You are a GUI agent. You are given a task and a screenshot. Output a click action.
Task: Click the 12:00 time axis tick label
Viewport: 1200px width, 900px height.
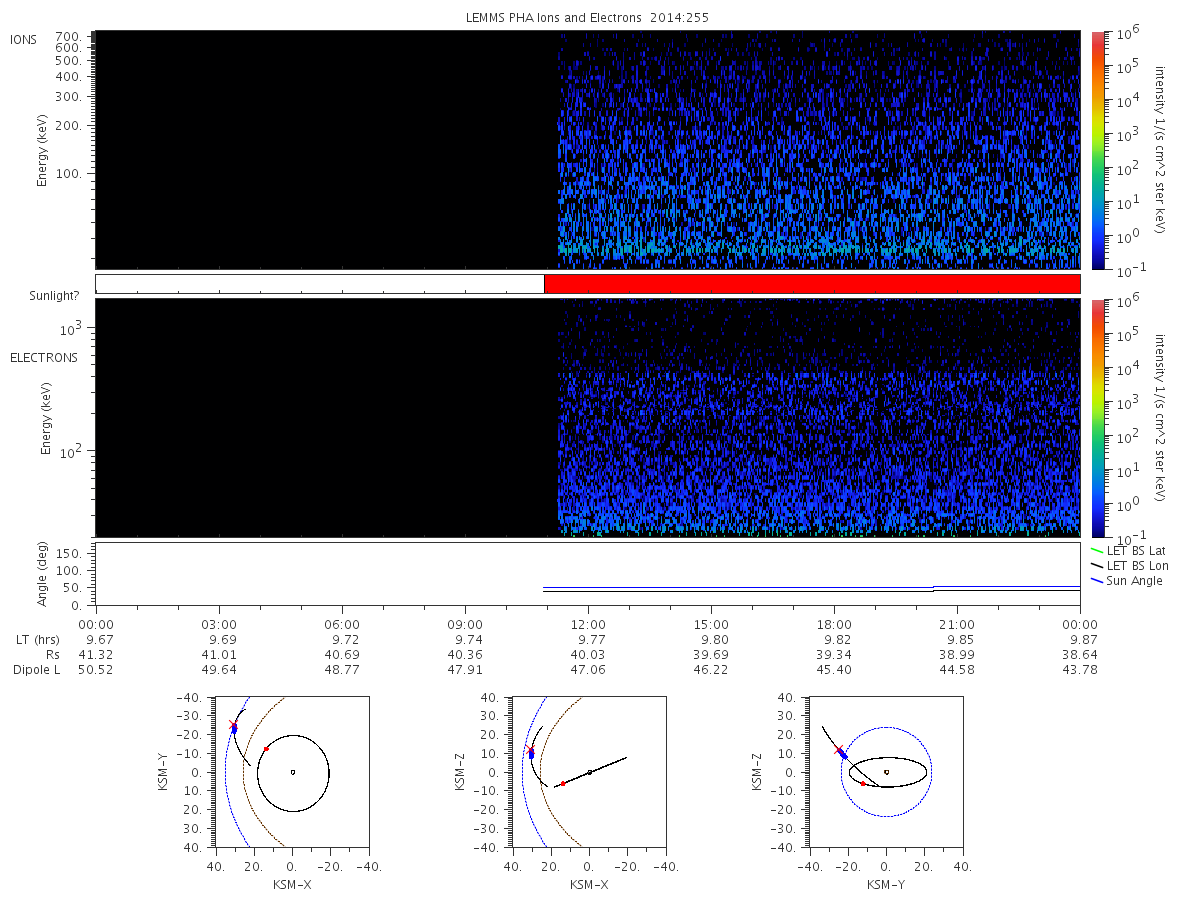[588, 624]
